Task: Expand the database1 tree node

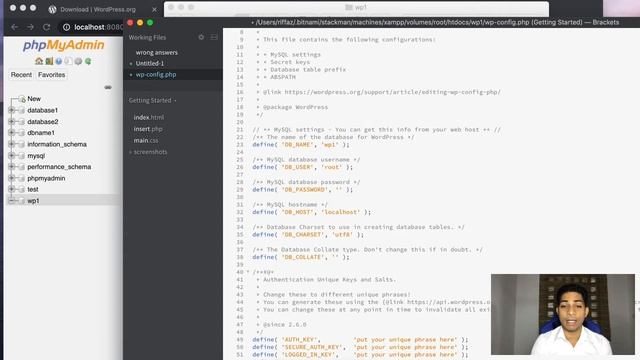Action: 11,110
